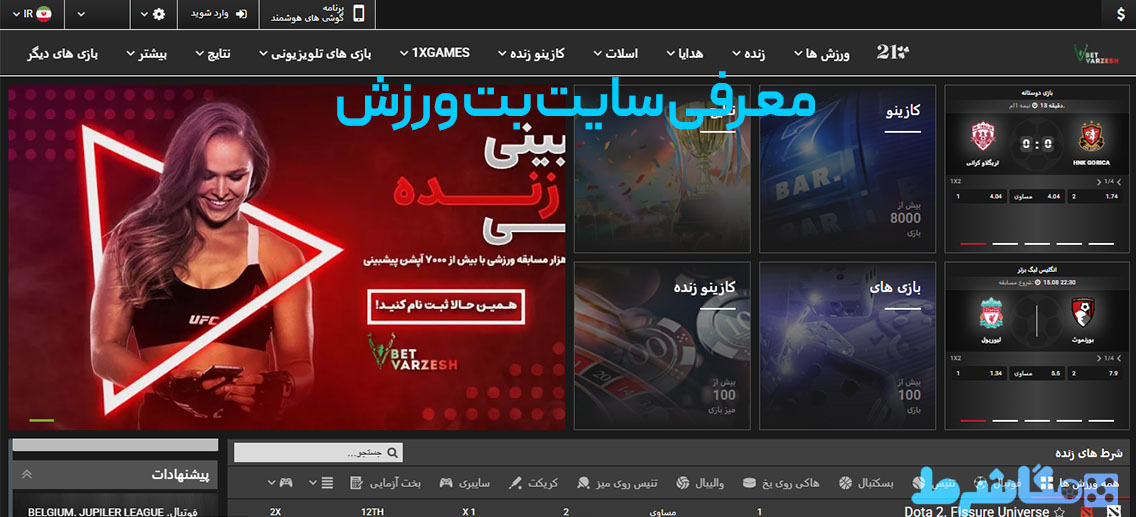
Task: Expand the بیشتر more menu
Action: (x=147, y=54)
